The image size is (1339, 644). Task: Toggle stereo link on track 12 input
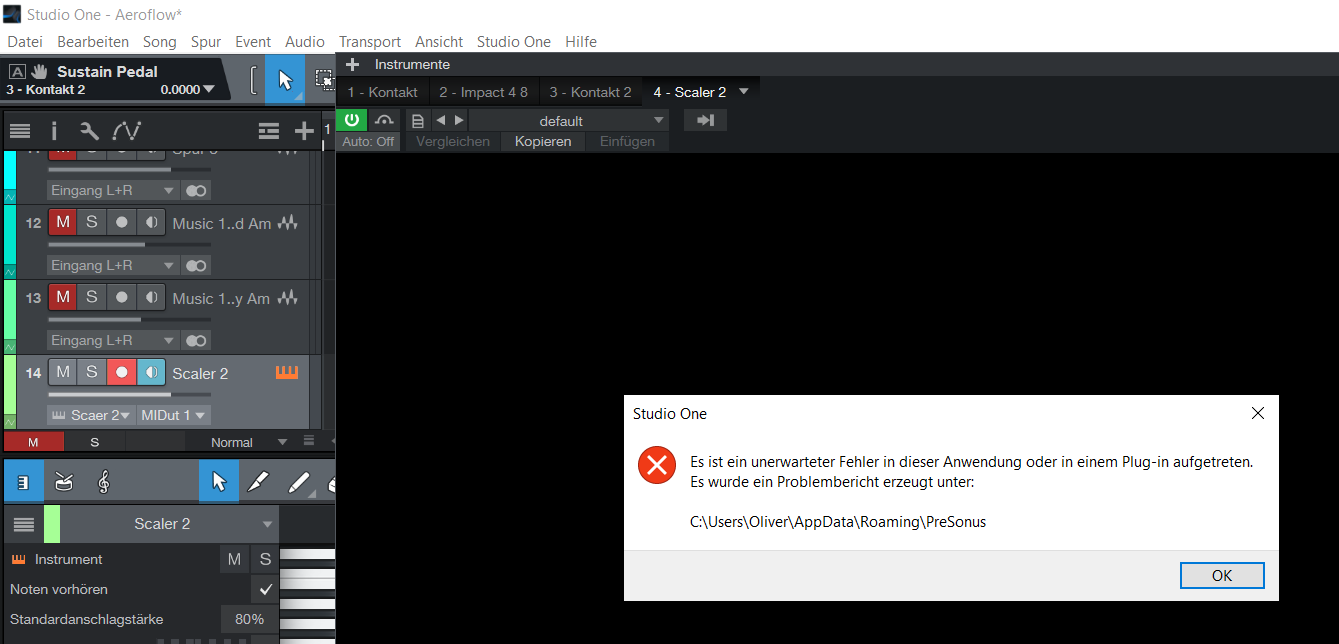click(x=196, y=265)
